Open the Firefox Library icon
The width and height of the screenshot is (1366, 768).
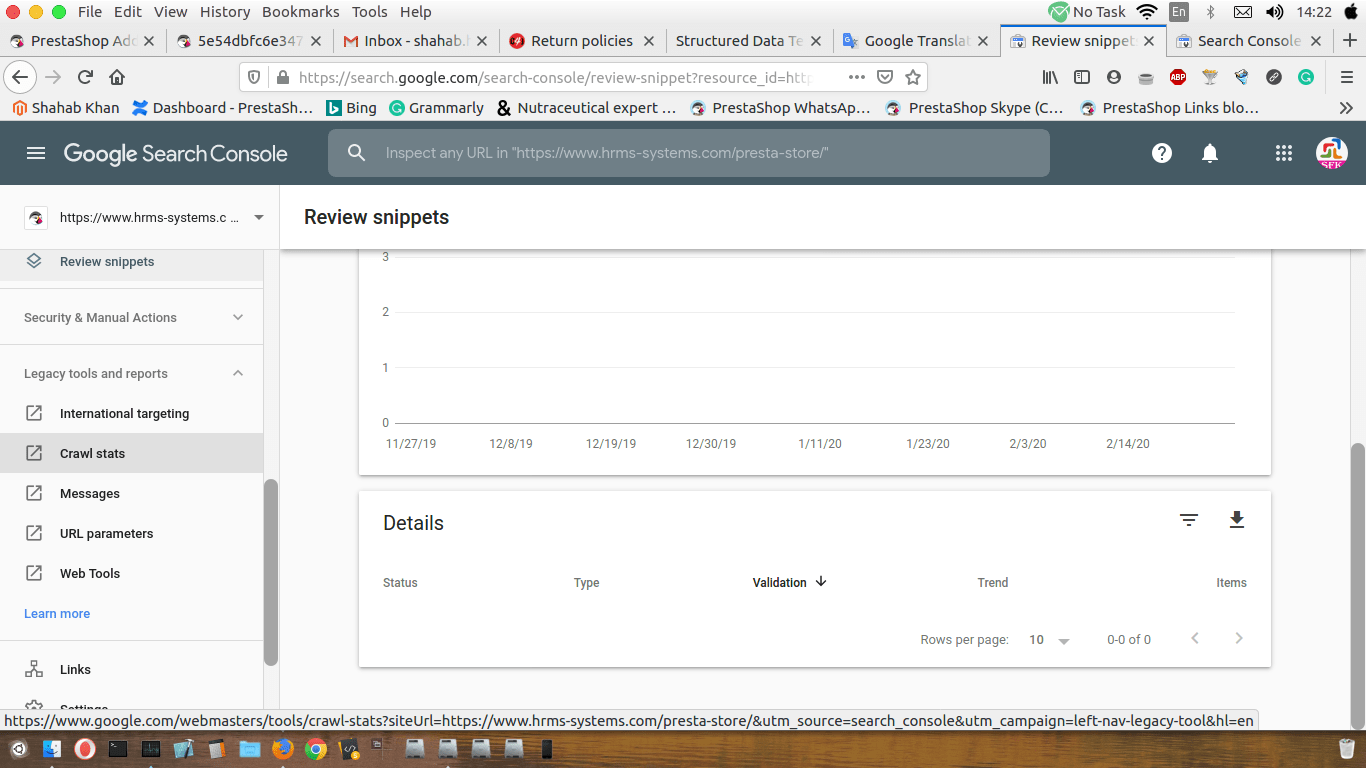(x=1050, y=77)
